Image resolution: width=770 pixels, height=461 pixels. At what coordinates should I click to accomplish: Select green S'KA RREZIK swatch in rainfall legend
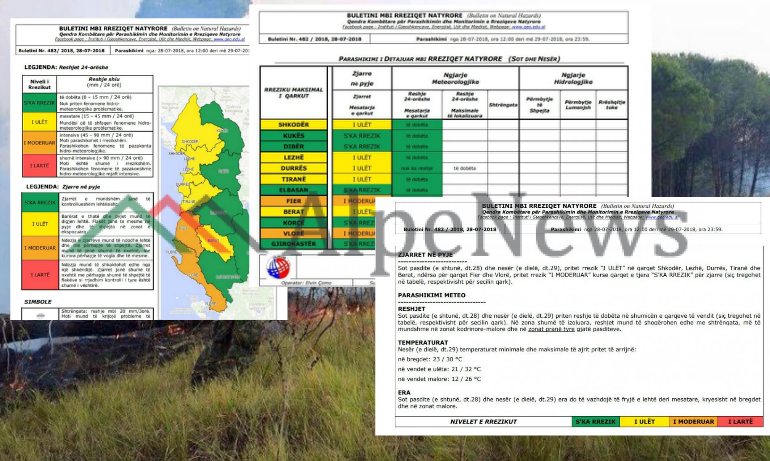pos(39,103)
